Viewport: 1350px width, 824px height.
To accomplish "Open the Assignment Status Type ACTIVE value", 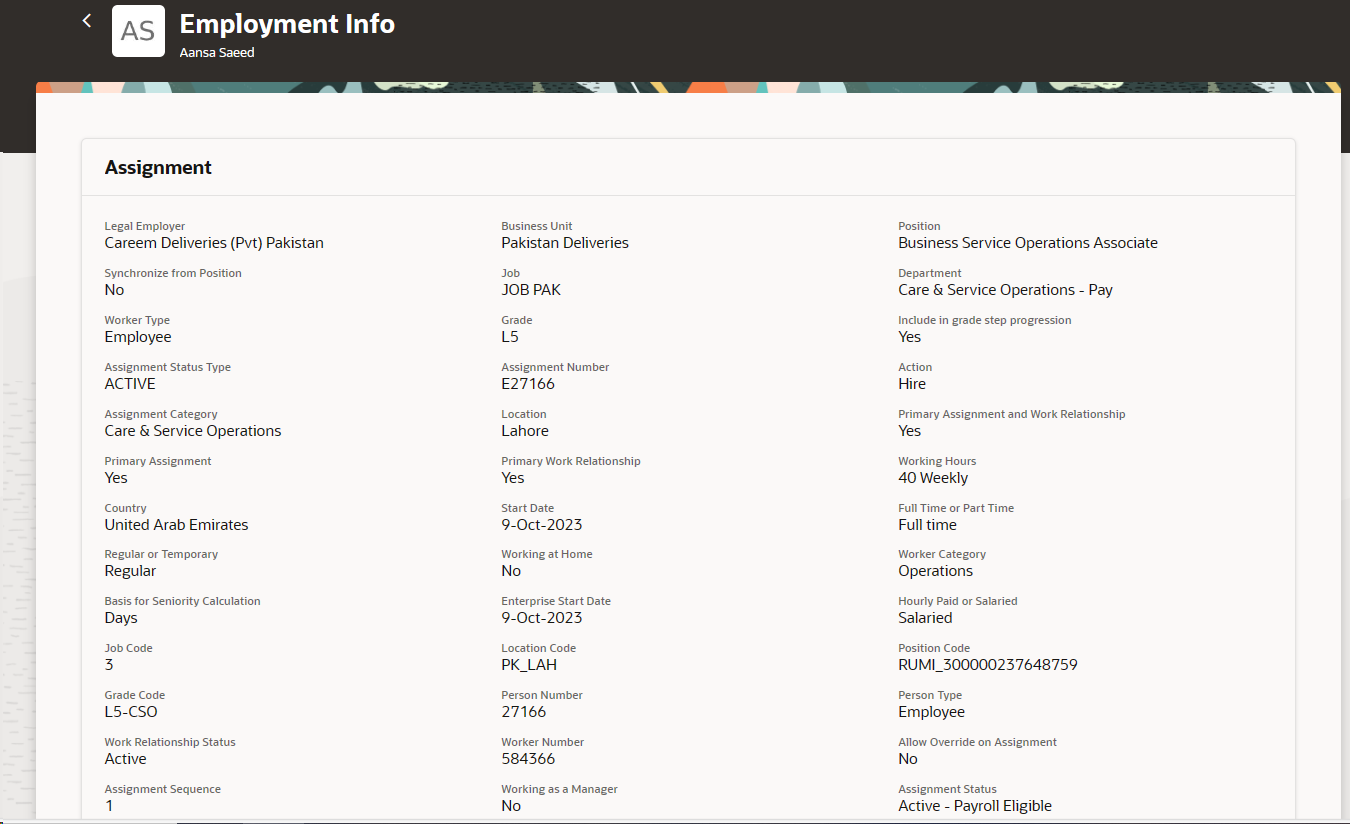I will 130,383.
